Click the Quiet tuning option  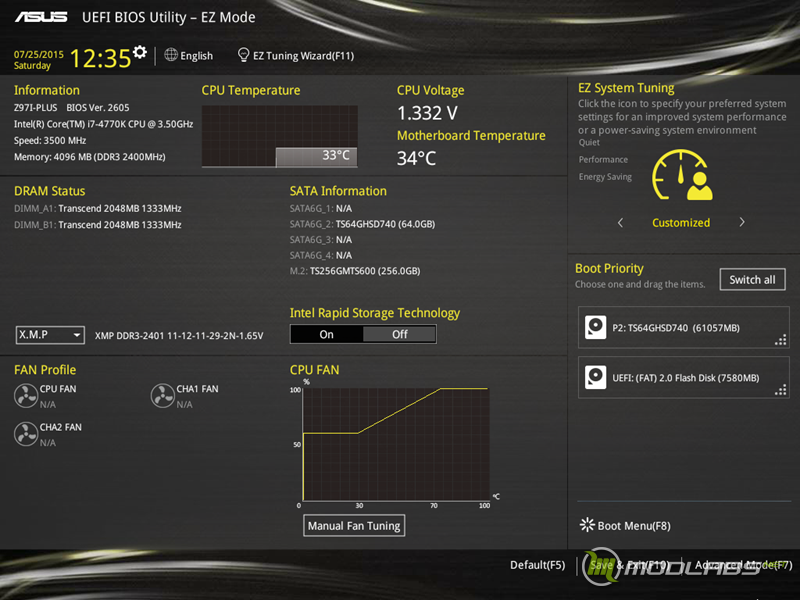click(x=589, y=143)
